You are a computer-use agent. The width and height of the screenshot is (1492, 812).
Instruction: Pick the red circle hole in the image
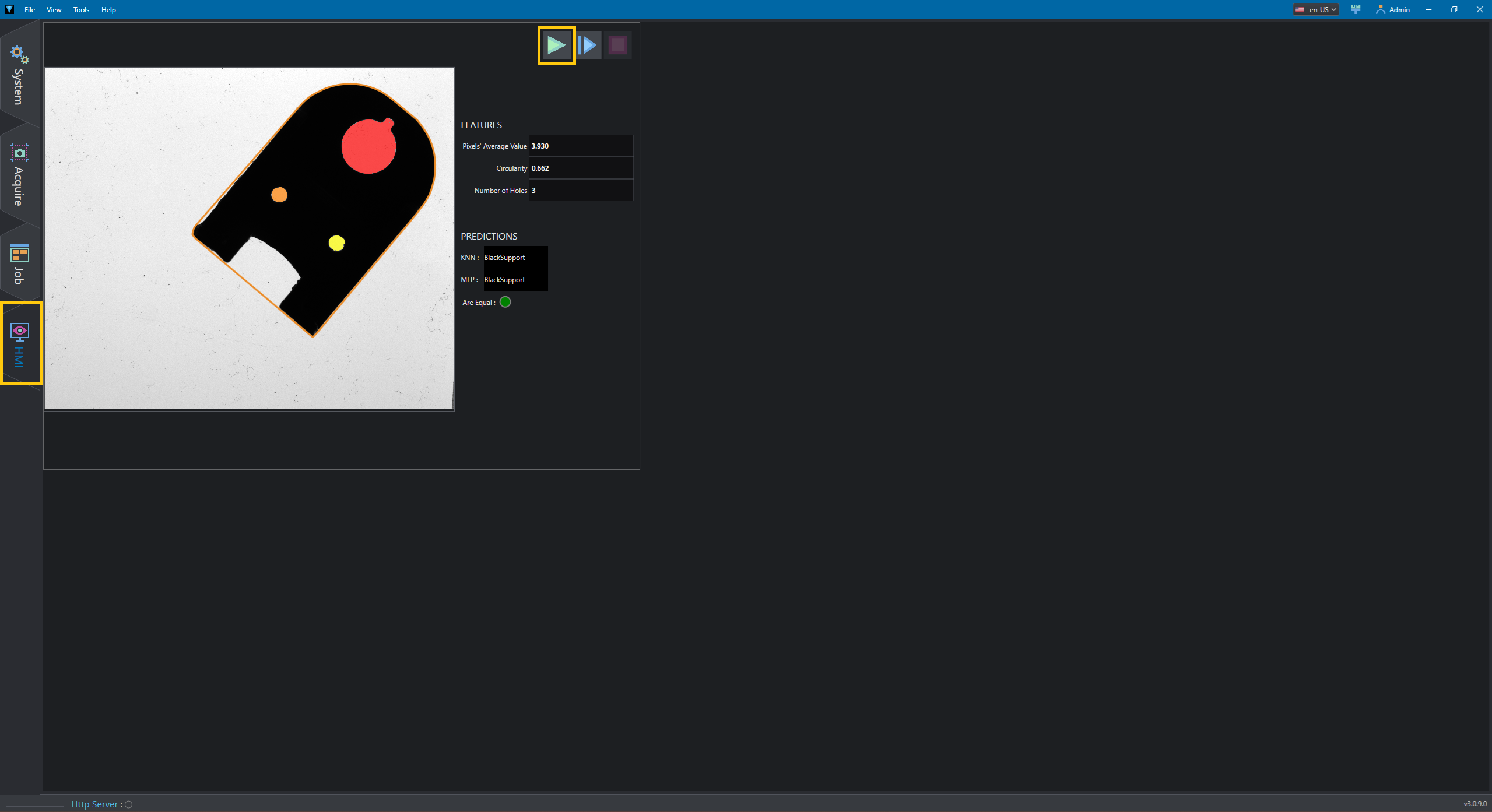pos(368,147)
